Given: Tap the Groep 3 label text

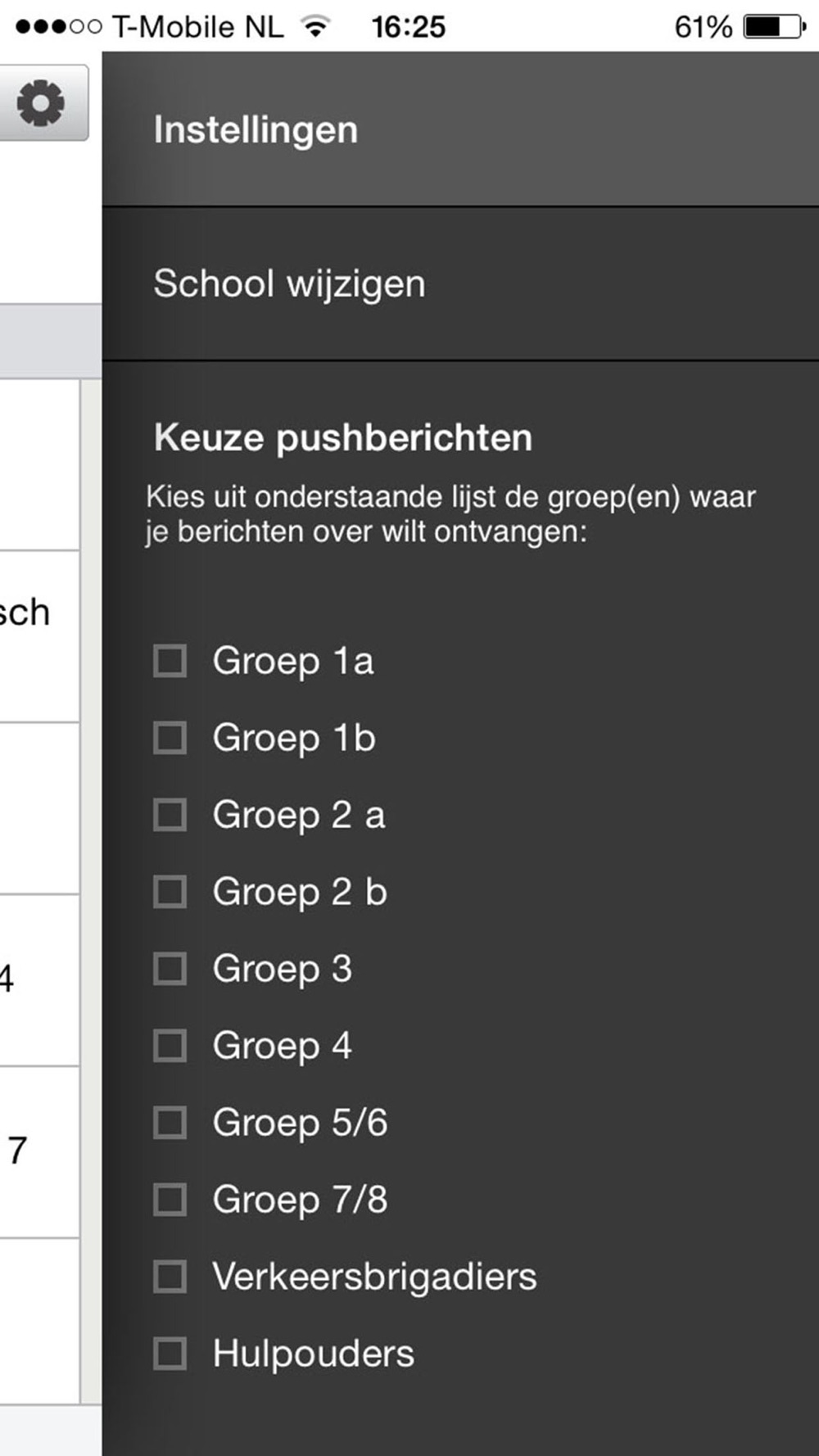Looking at the screenshot, I should [283, 969].
